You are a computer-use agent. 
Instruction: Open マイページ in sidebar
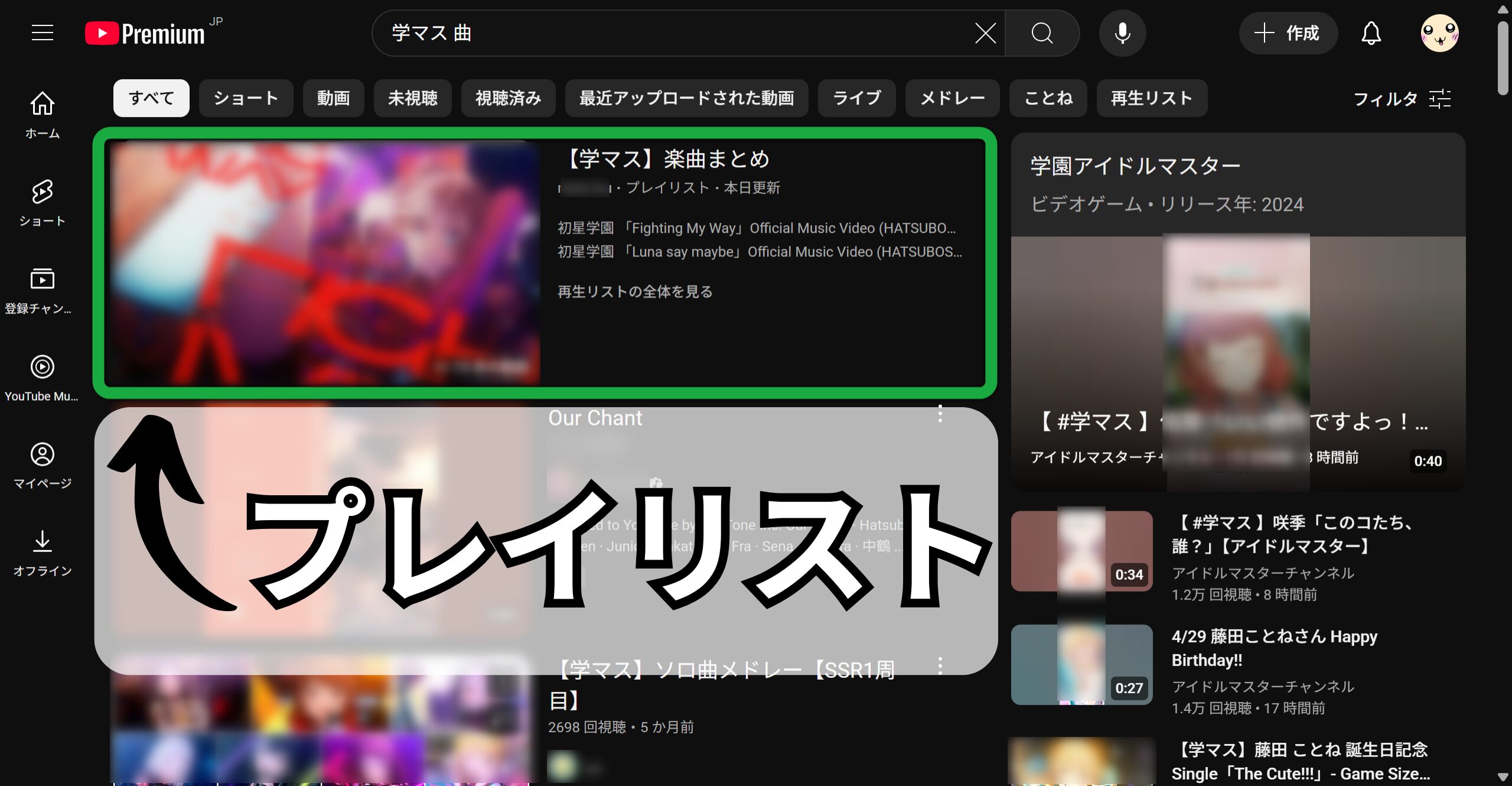pos(43,466)
